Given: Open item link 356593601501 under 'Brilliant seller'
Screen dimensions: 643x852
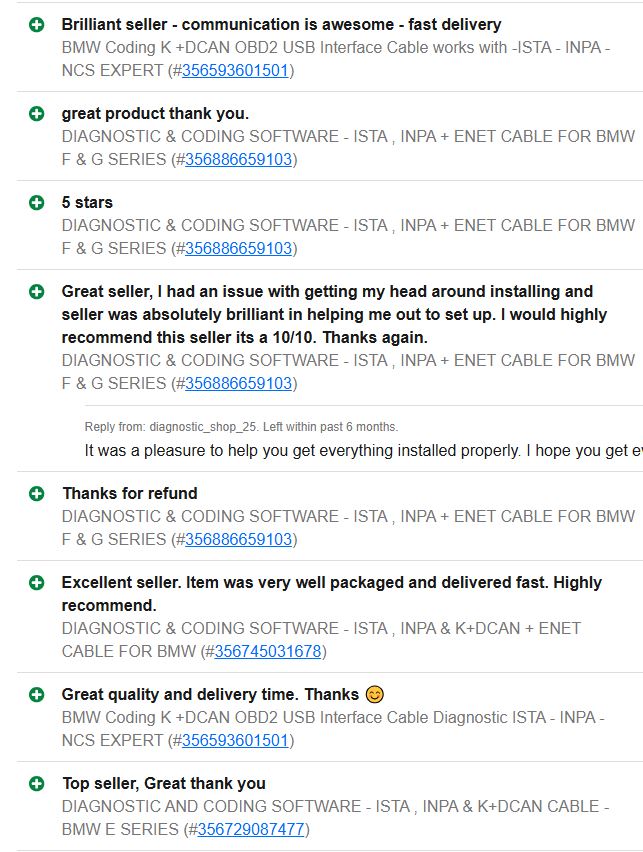Looking at the screenshot, I should coord(235,71).
